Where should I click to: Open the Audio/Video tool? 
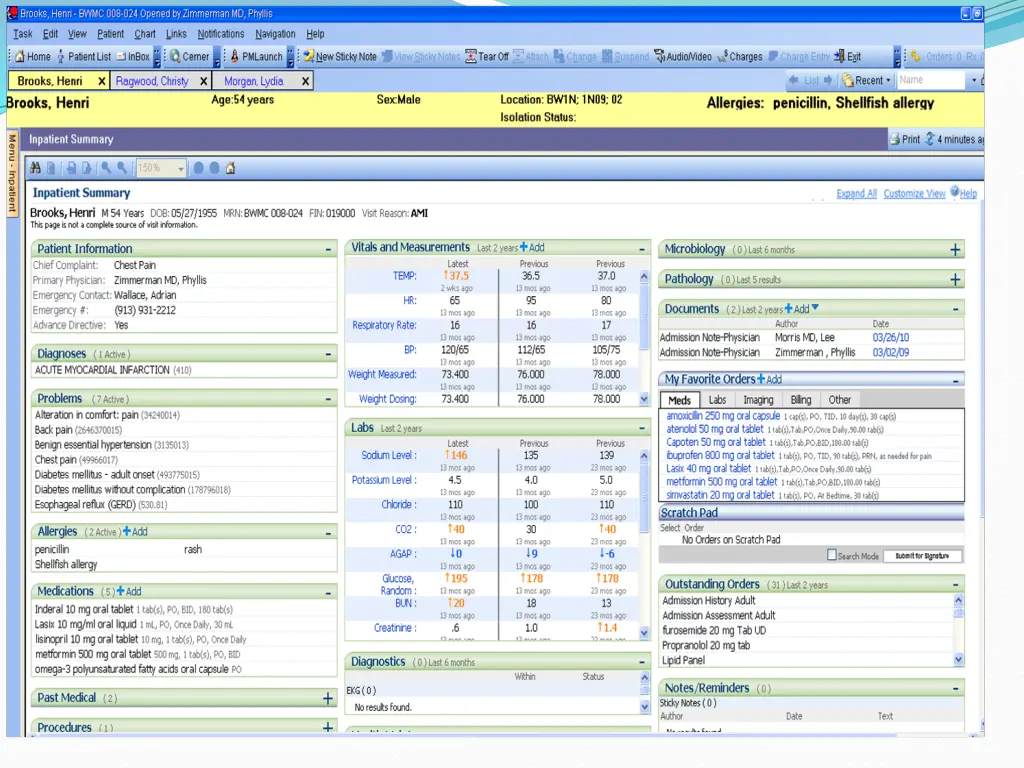tap(683, 57)
